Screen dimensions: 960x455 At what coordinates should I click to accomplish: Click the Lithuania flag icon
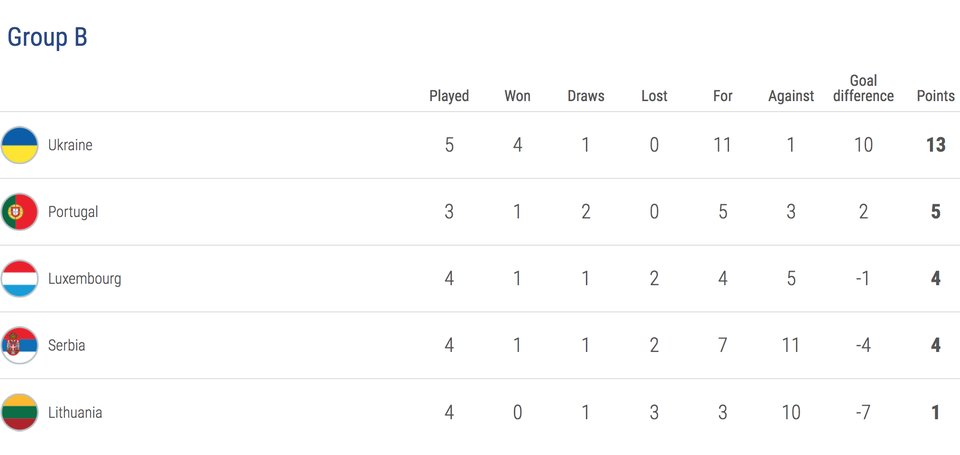pyautogui.click(x=20, y=413)
